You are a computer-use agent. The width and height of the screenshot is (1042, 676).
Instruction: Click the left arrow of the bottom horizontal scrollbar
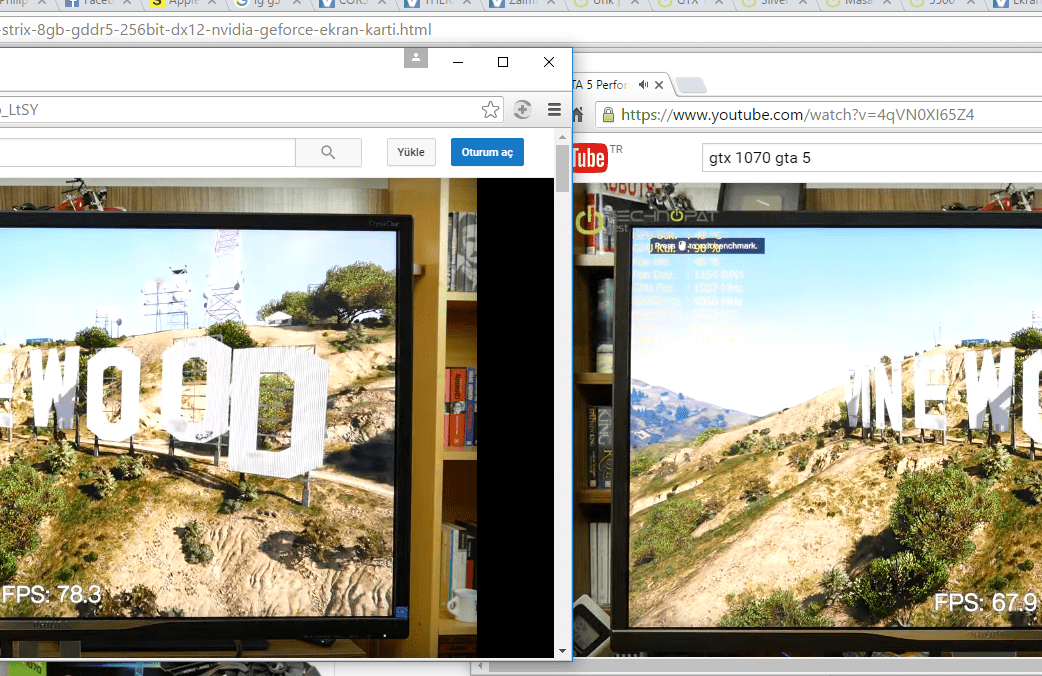480,665
